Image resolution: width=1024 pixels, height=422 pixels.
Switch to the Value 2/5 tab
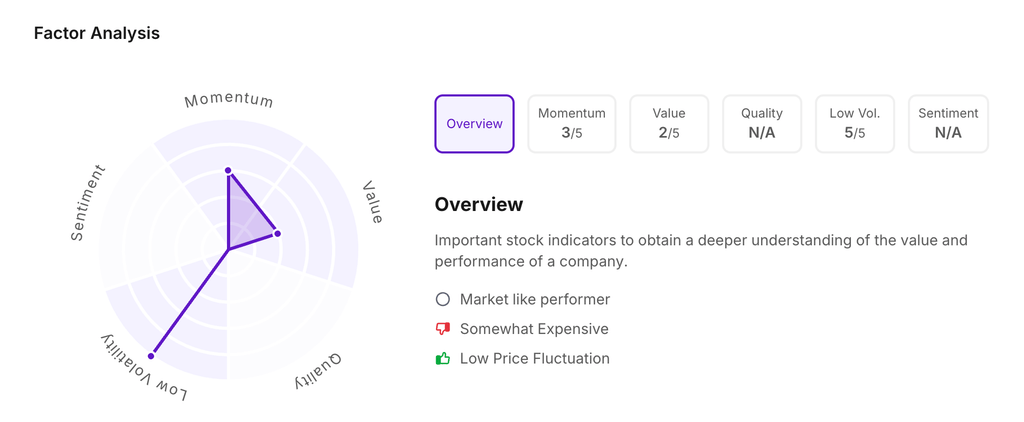pos(669,124)
